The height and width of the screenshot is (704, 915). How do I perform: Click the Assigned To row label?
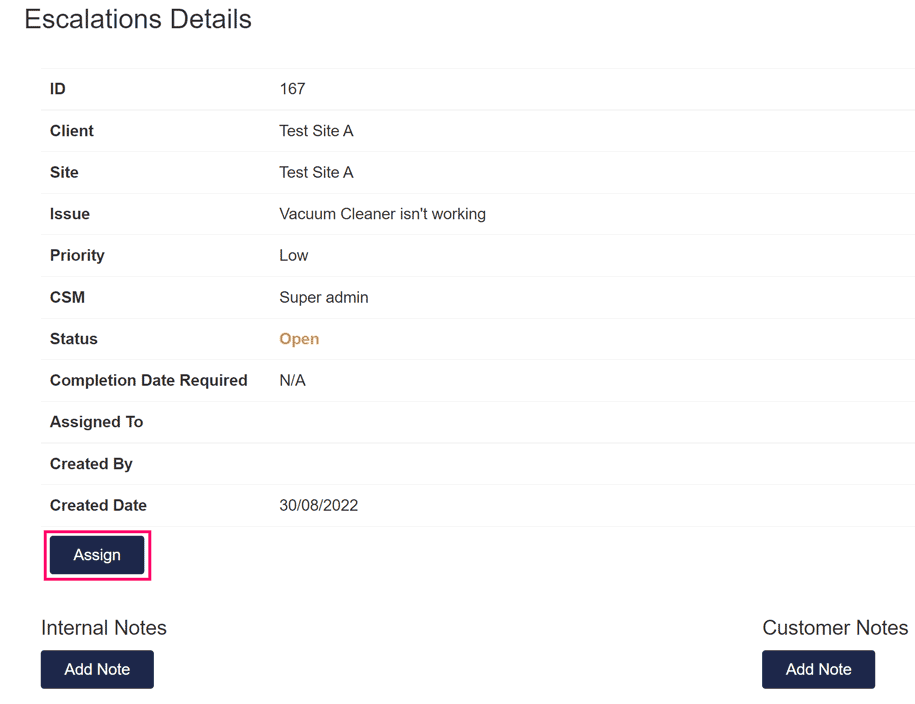(96, 422)
